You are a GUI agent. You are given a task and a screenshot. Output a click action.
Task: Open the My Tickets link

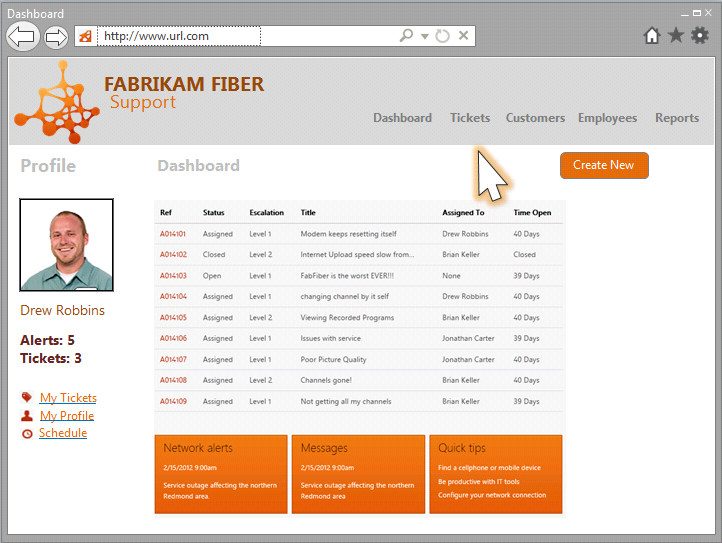68,398
